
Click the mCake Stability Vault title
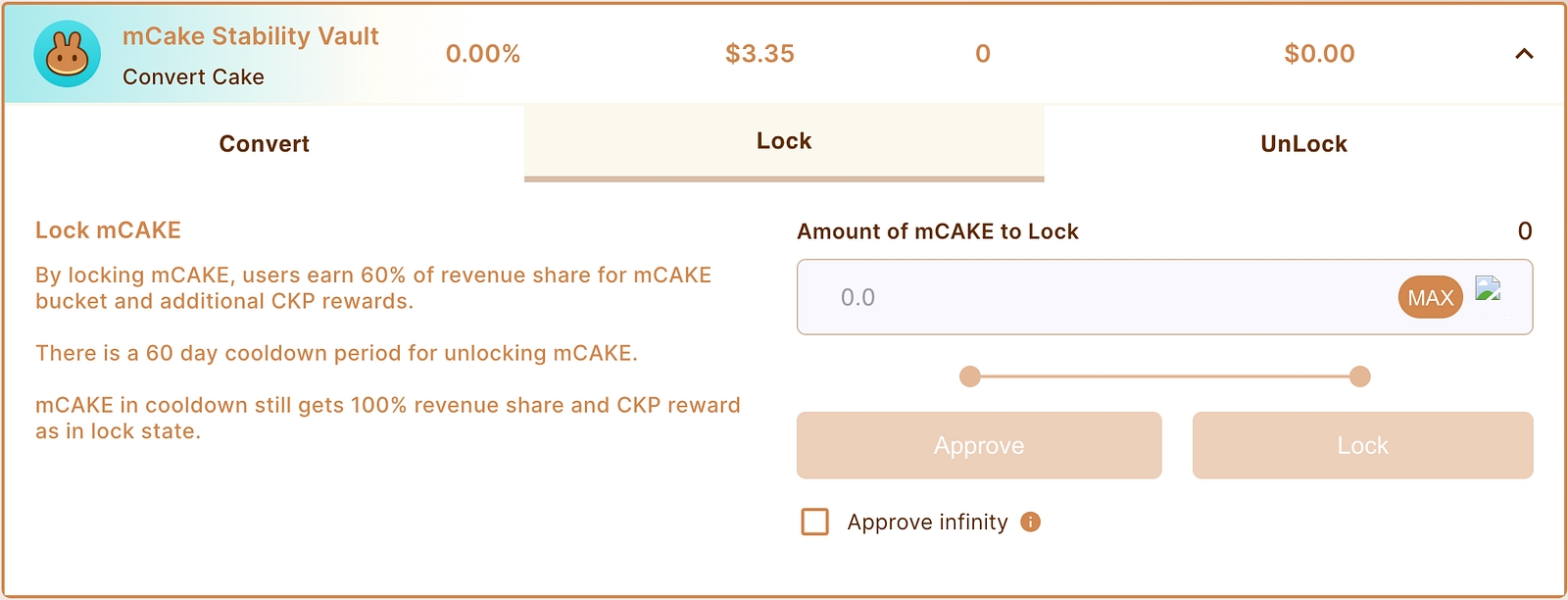point(250,36)
